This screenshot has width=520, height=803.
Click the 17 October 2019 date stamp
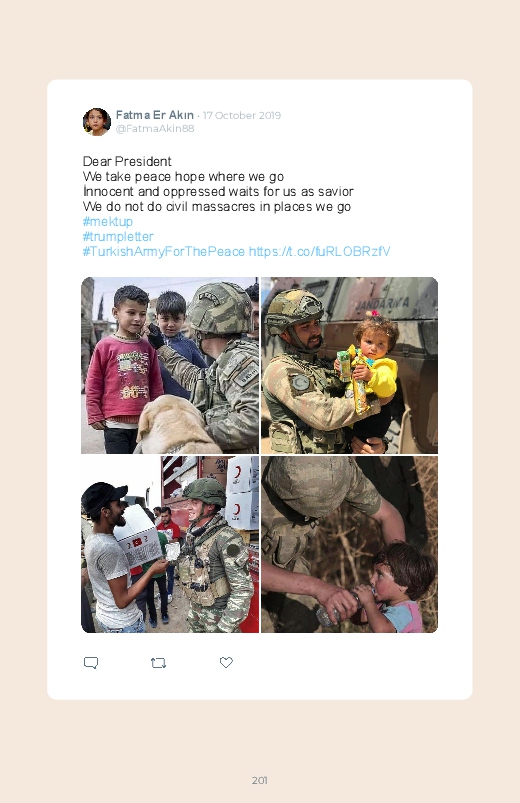point(242,115)
